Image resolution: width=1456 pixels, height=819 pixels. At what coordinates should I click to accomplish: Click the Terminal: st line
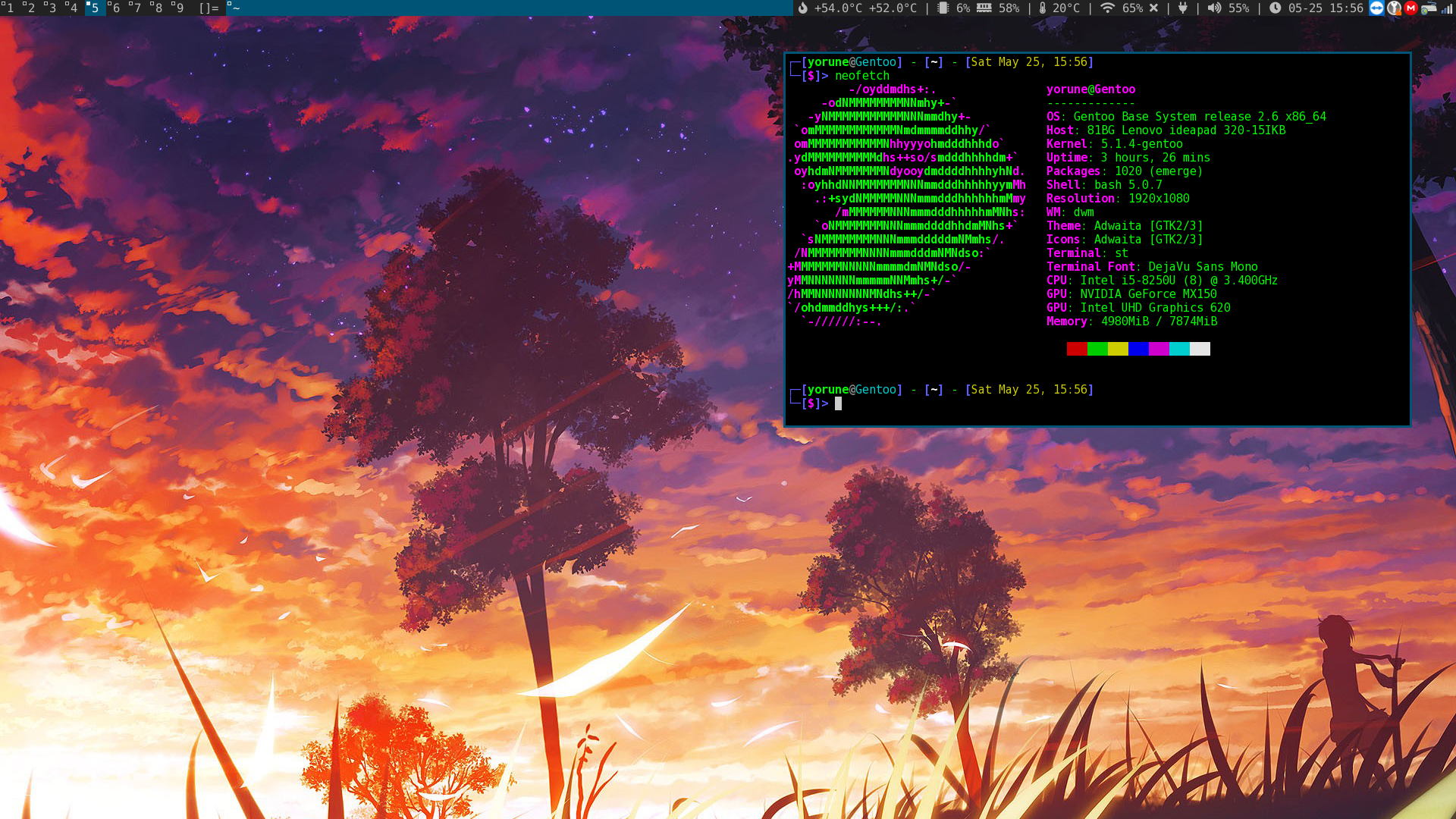[1087, 253]
